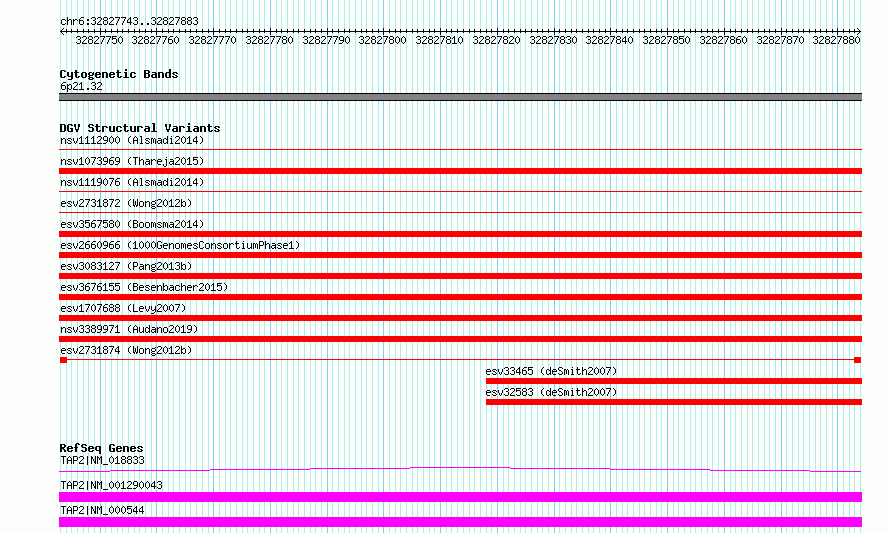The height and width of the screenshot is (533, 890).
Task: Select transcript TAP2|NM_018833 label
Action: pos(102,460)
